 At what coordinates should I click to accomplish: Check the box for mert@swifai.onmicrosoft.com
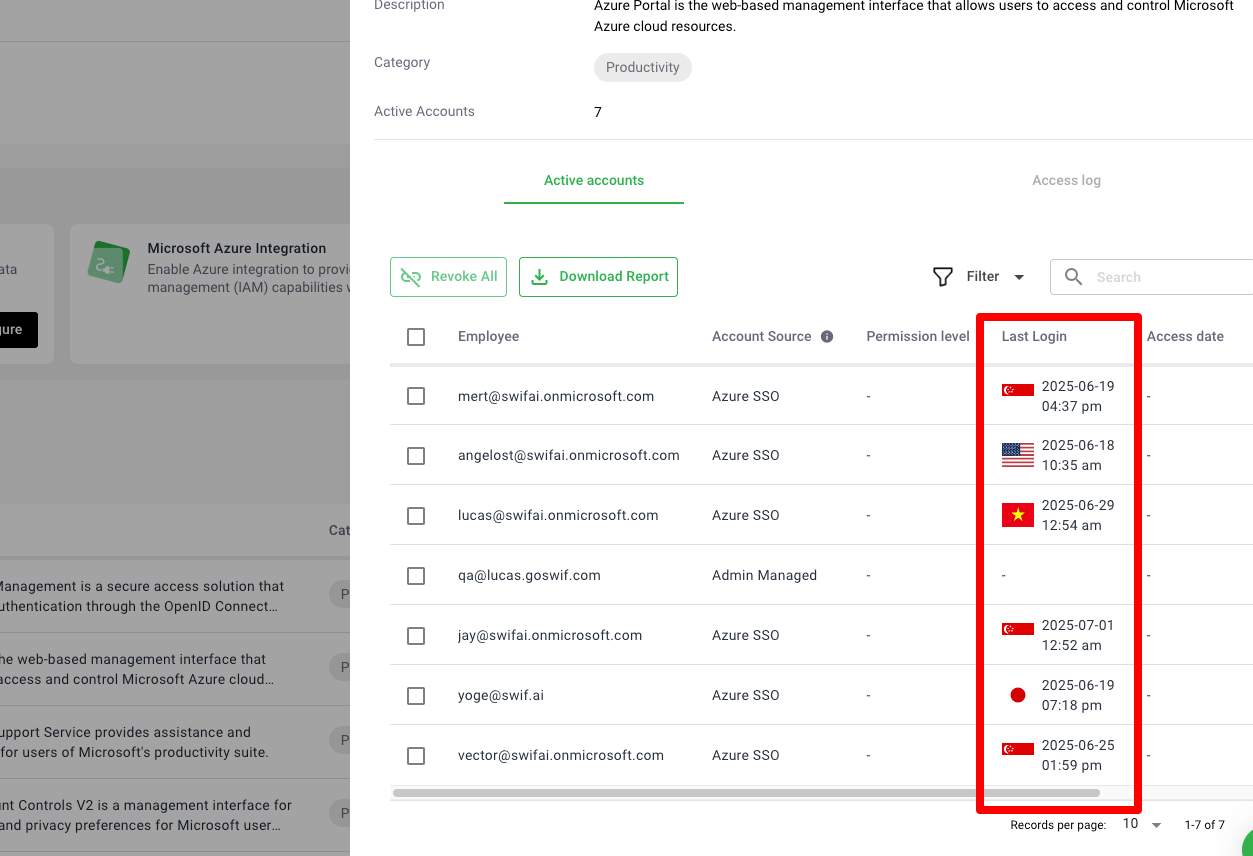coord(416,396)
